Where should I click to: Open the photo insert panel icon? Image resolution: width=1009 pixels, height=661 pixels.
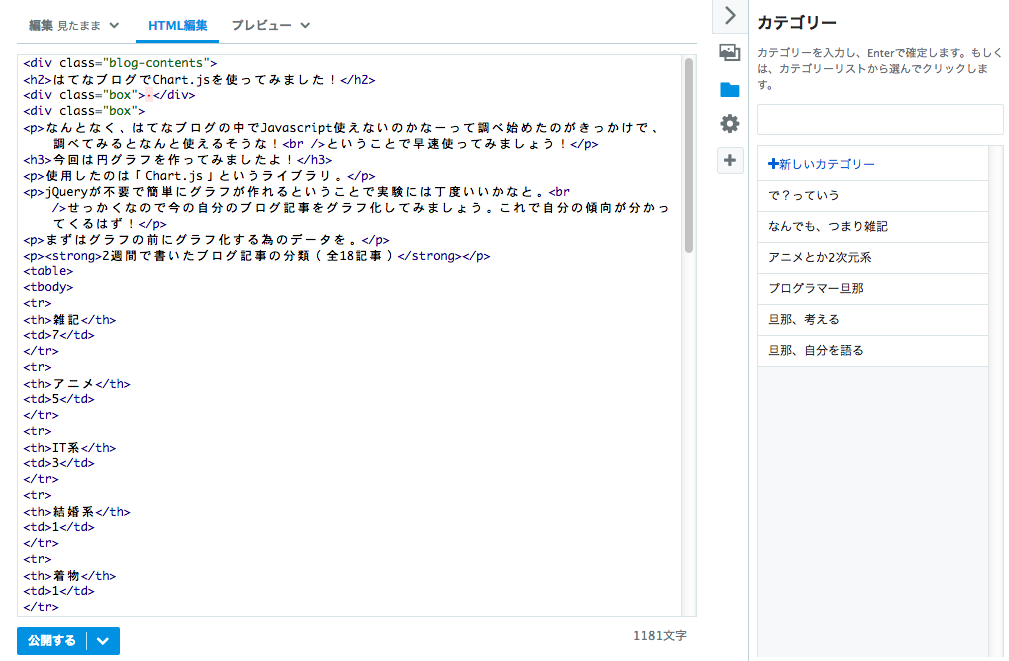pos(730,52)
